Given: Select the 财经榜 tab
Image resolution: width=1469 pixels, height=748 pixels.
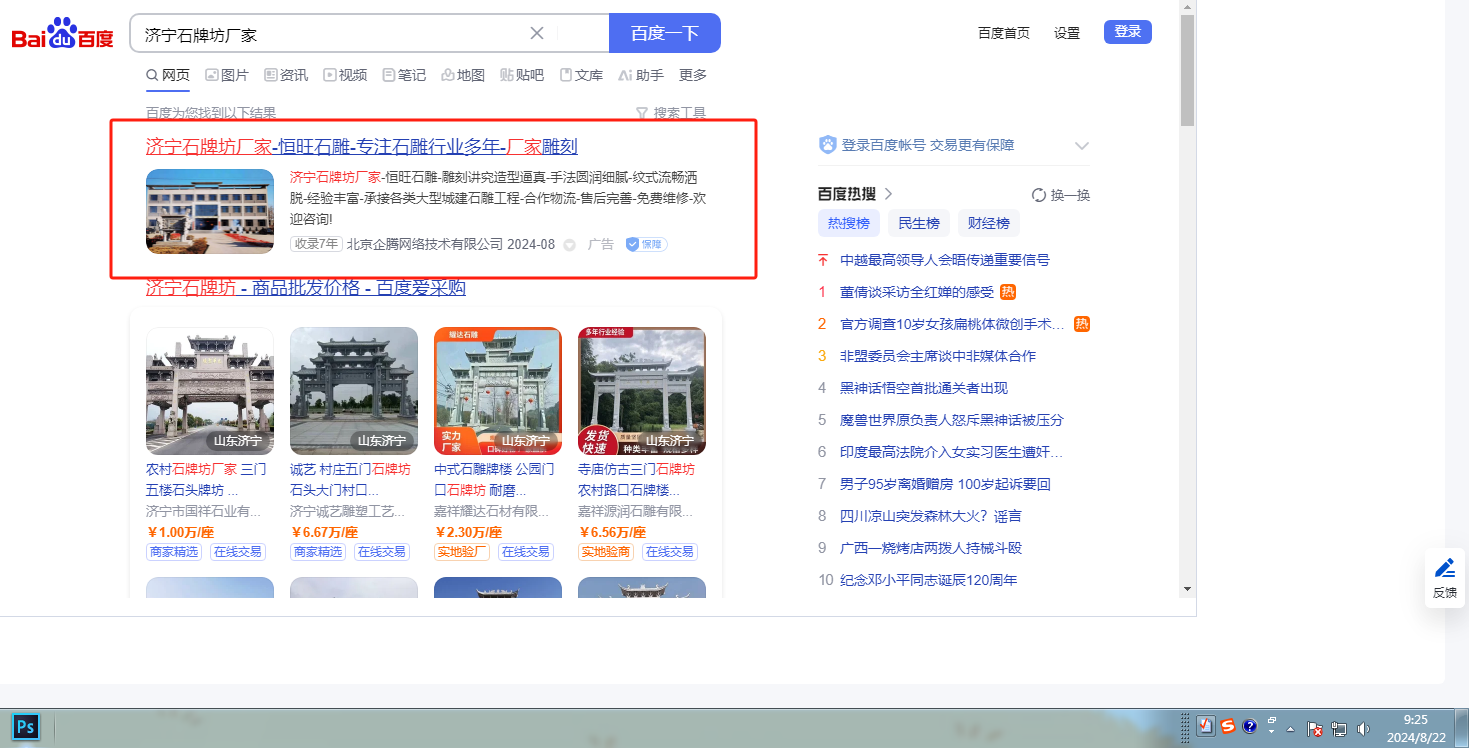Looking at the screenshot, I should click(x=988, y=223).
